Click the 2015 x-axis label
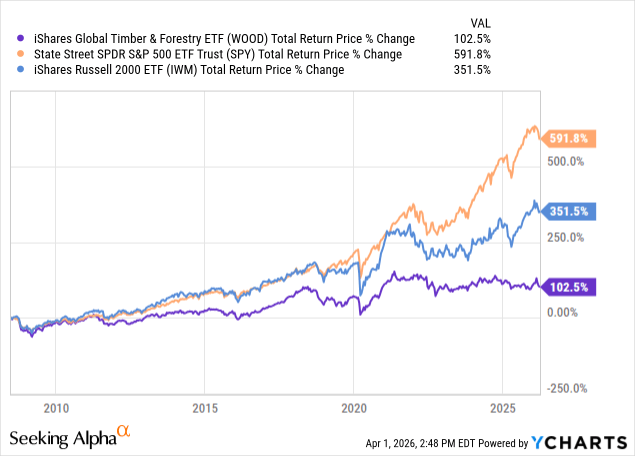 tap(205, 408)
